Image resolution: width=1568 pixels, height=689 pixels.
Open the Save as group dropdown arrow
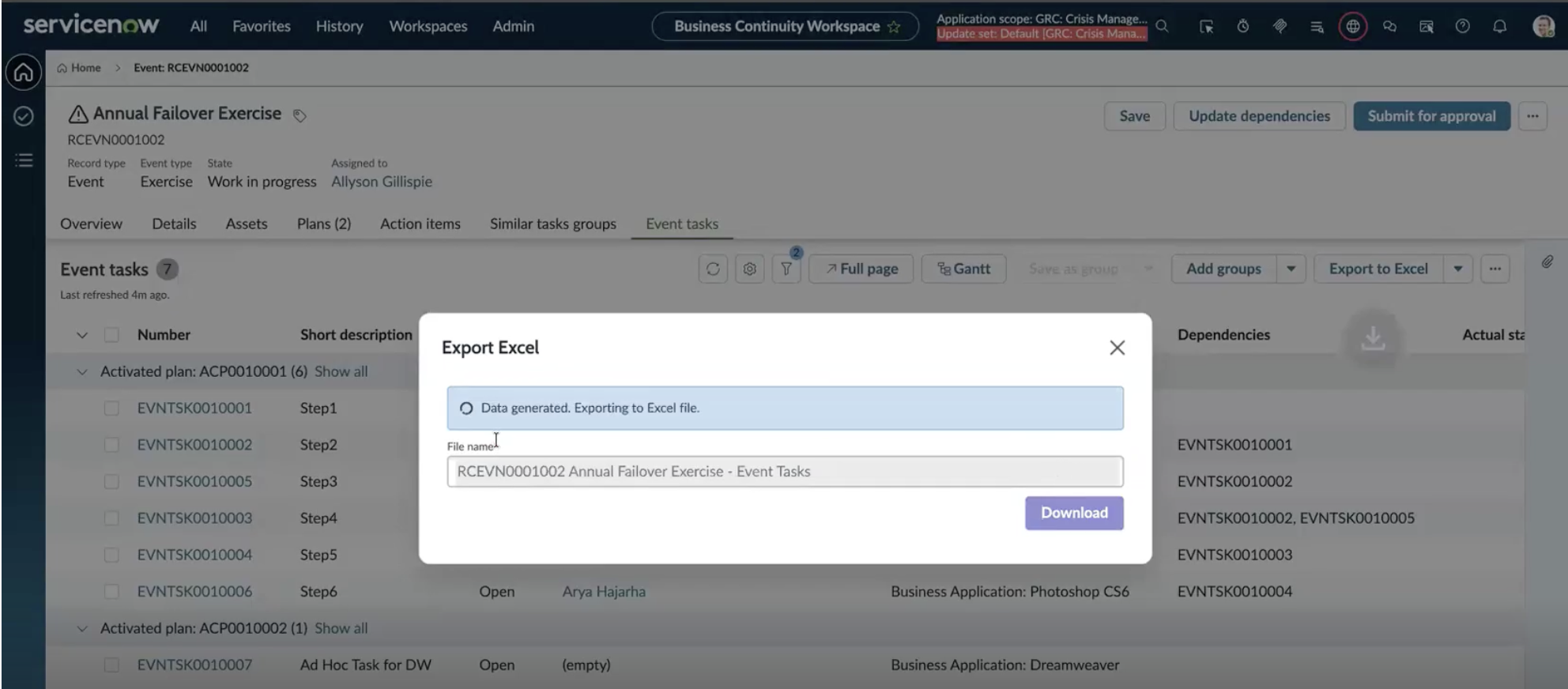click(x=1148, y=269)
